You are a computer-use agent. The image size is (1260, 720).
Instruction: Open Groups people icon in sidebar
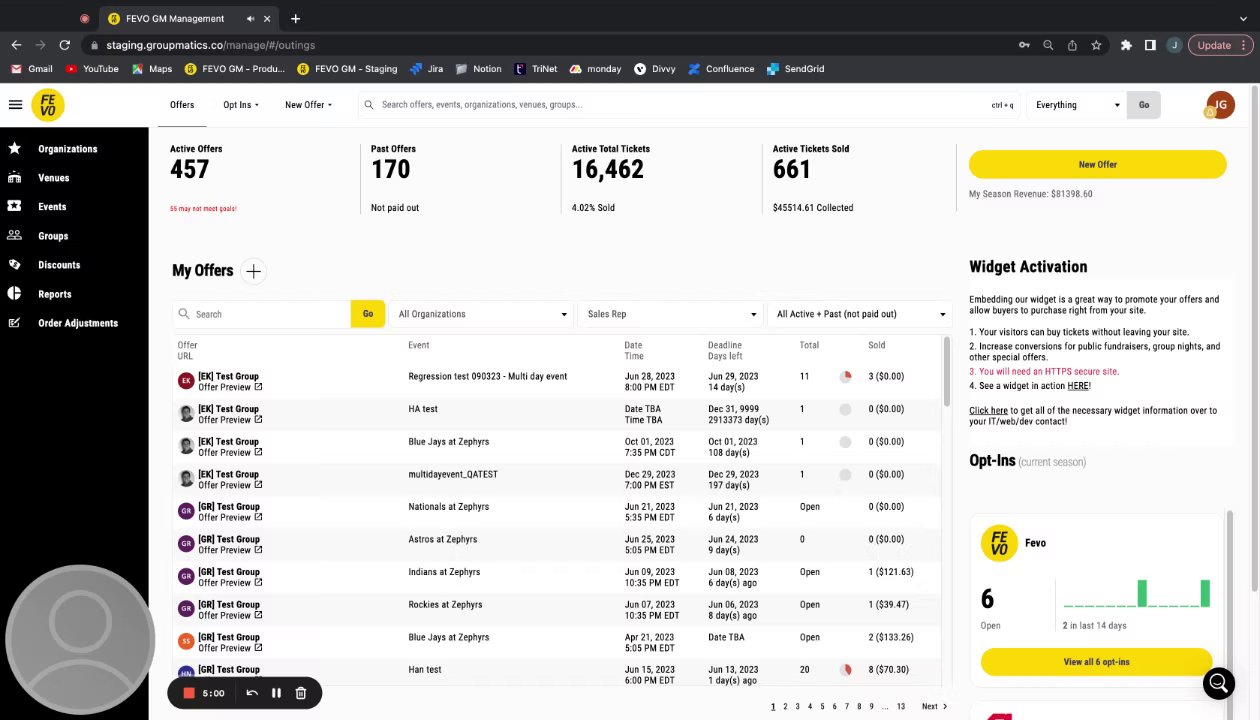pos(14,235)
